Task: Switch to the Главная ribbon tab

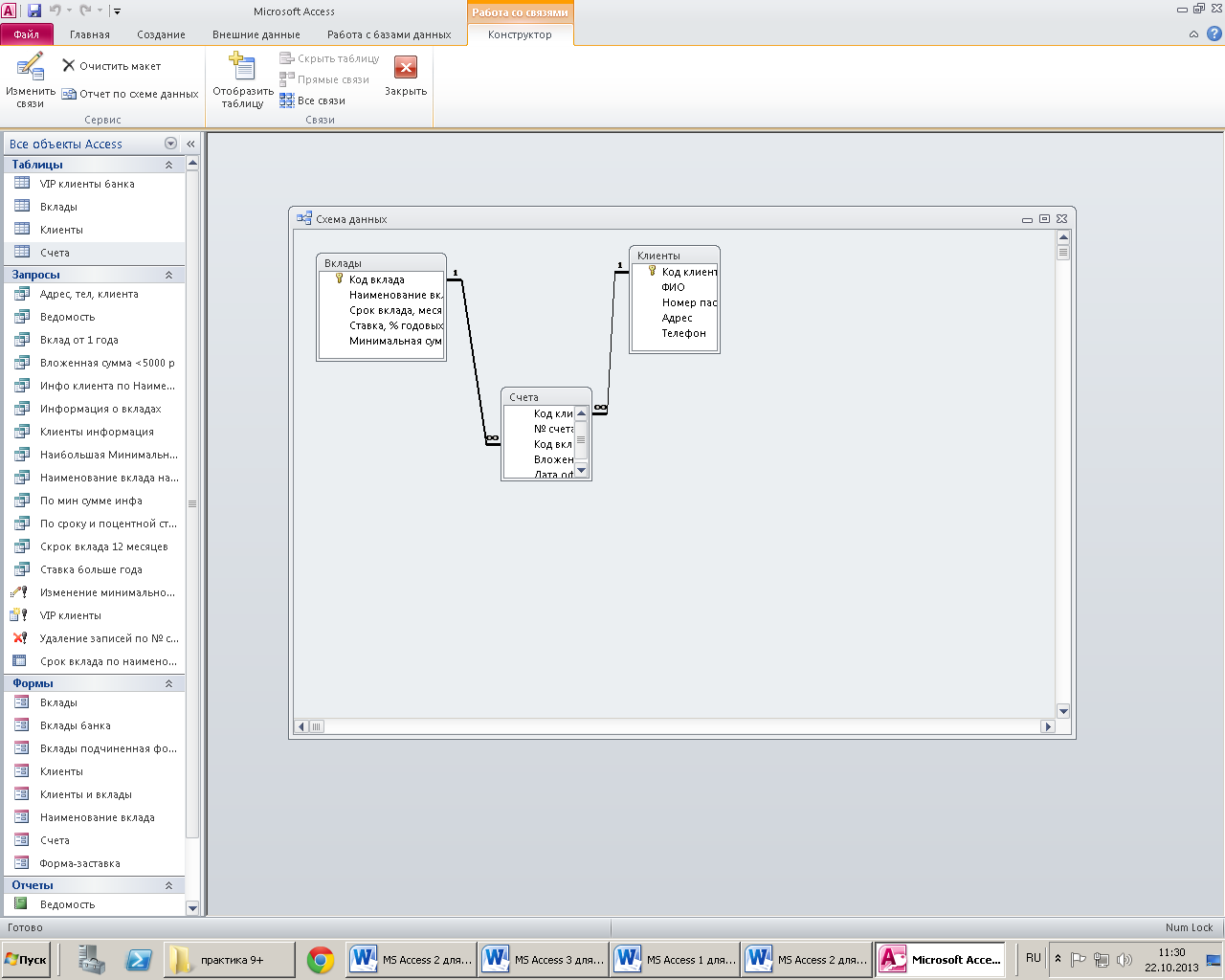Action: [90, 34]
